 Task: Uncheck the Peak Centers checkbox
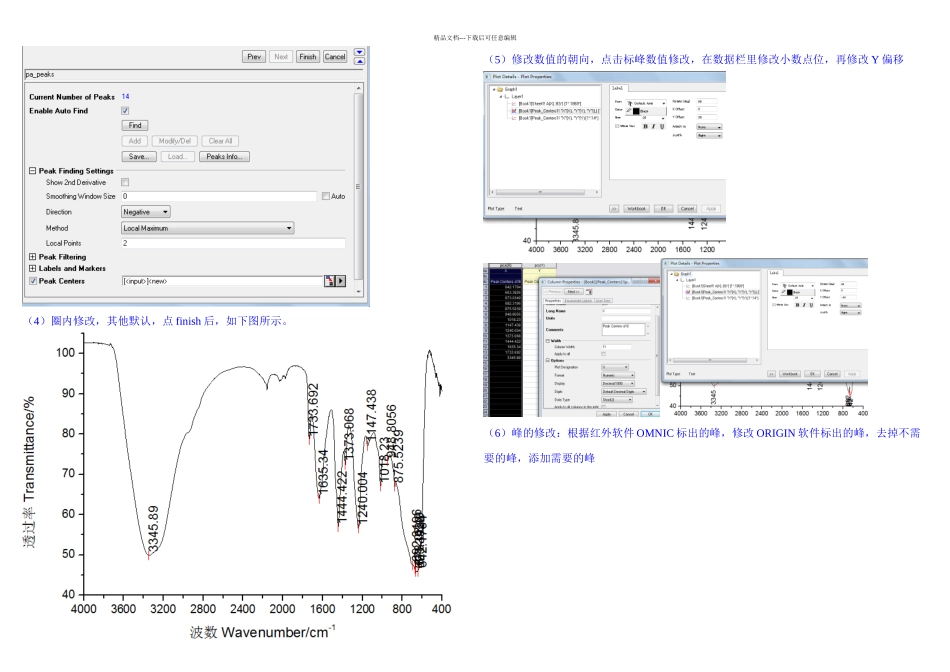pyautogui.click(x=33, y=281)
